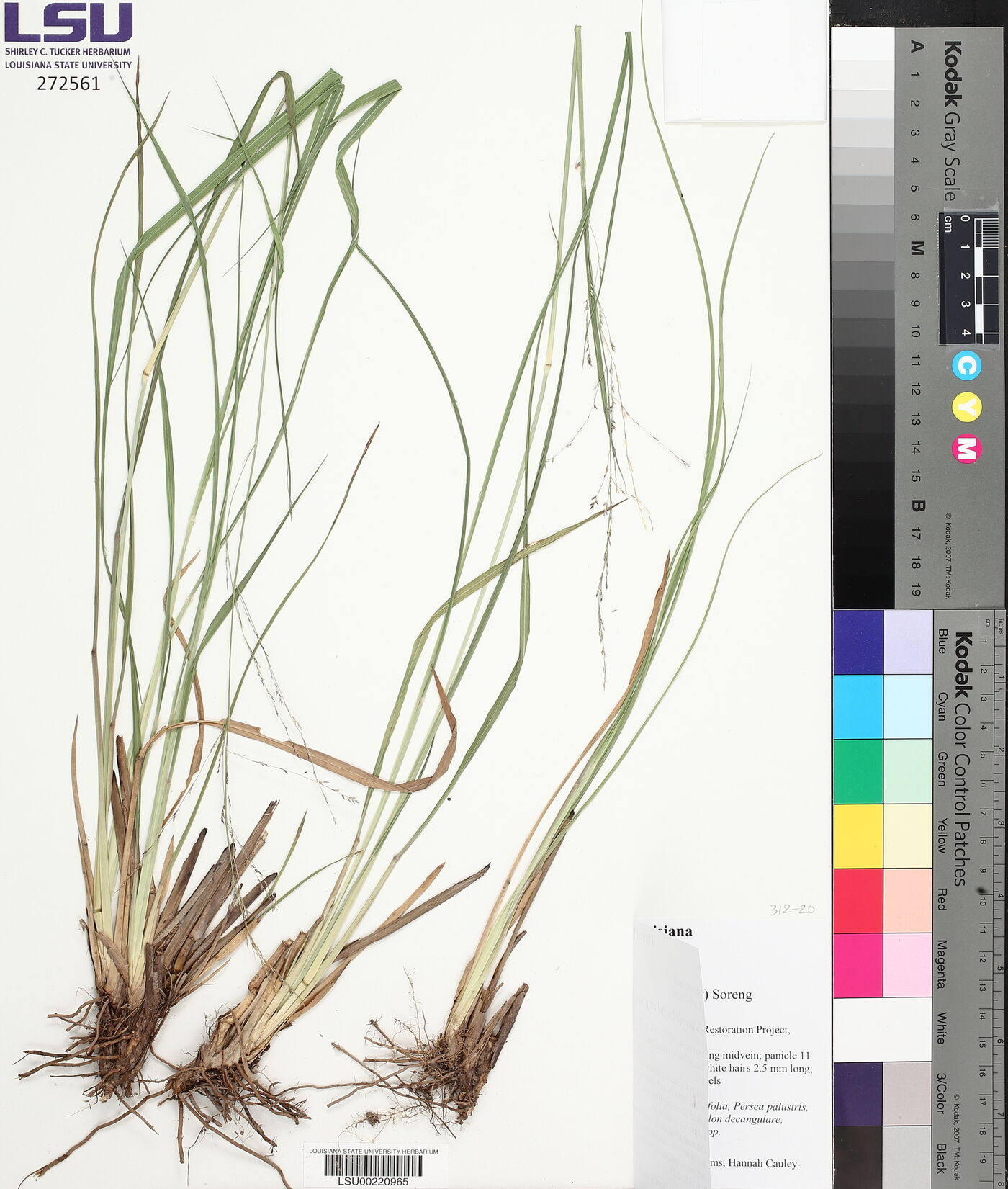
Task: Select the pale Magenta tint patch
Action: [908, 965]
